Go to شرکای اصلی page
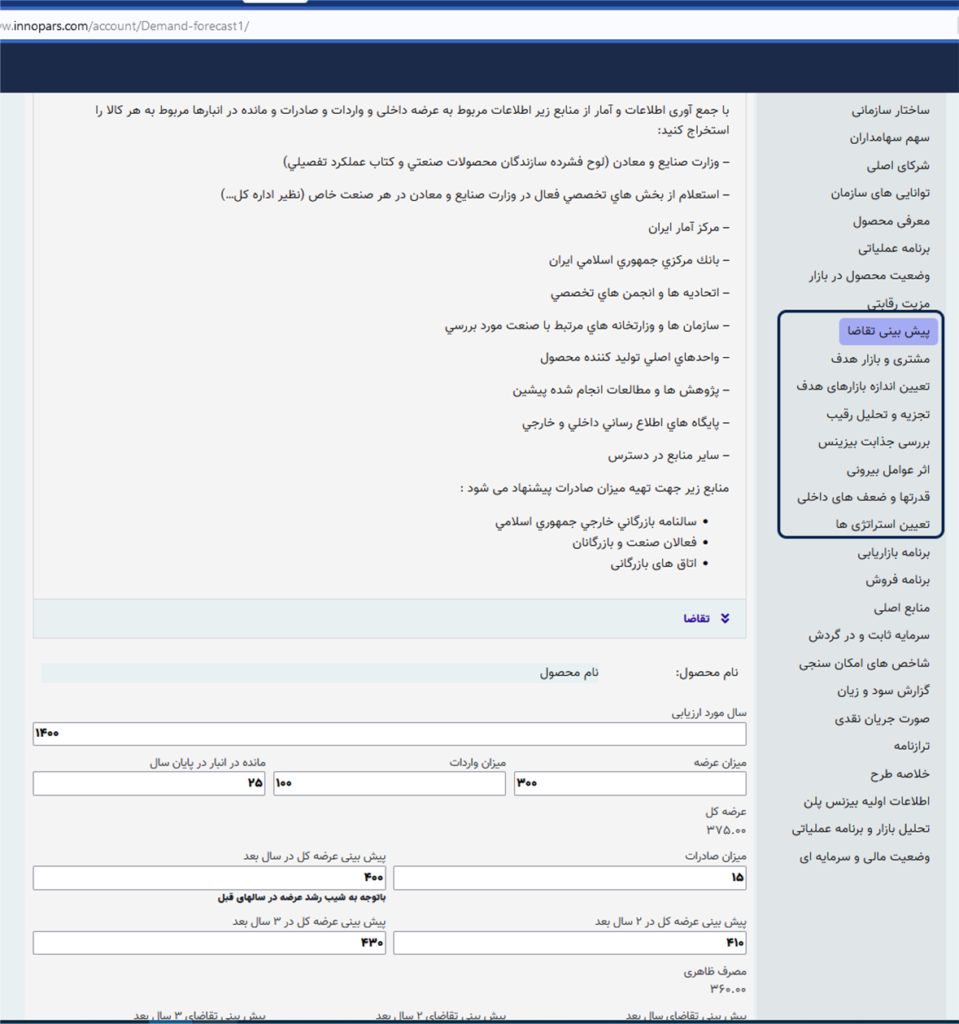The width and height of the screenshot is (959, 1024). click(x=898, y=166)
